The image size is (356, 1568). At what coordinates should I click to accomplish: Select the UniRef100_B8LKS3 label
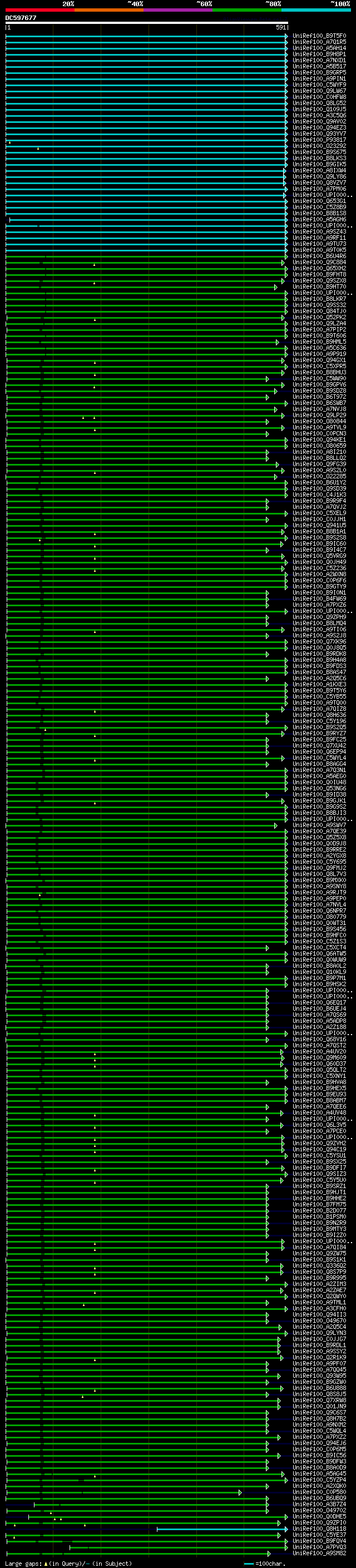(319, 159)
